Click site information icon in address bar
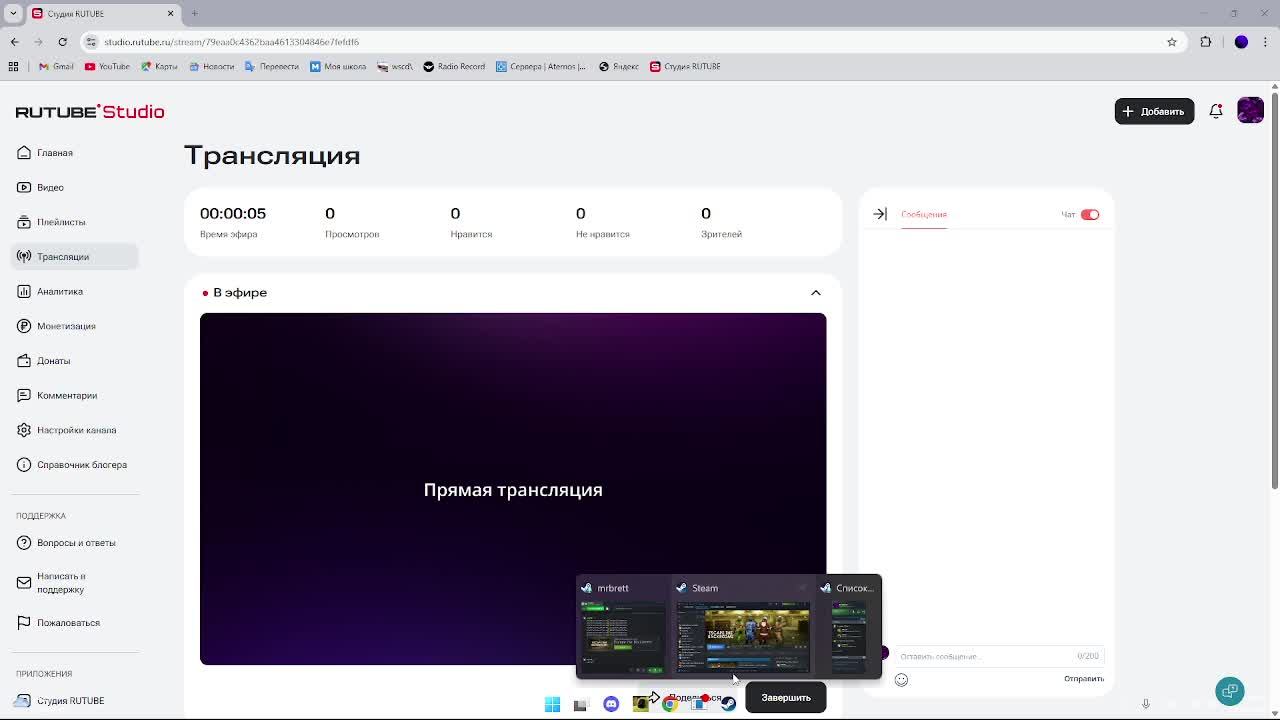 click(x=91, y=42)
